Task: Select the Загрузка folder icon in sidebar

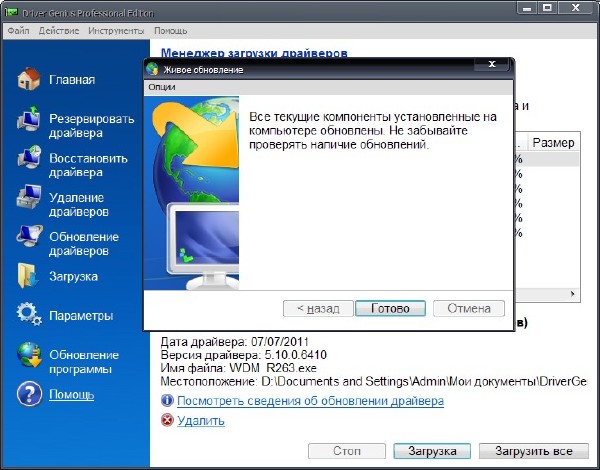Action: click(x=28, y=276)
